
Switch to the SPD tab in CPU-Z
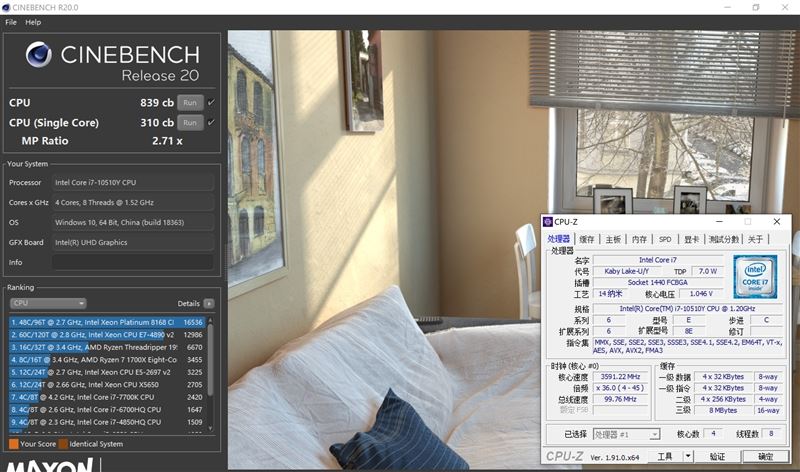click(665, 239)
